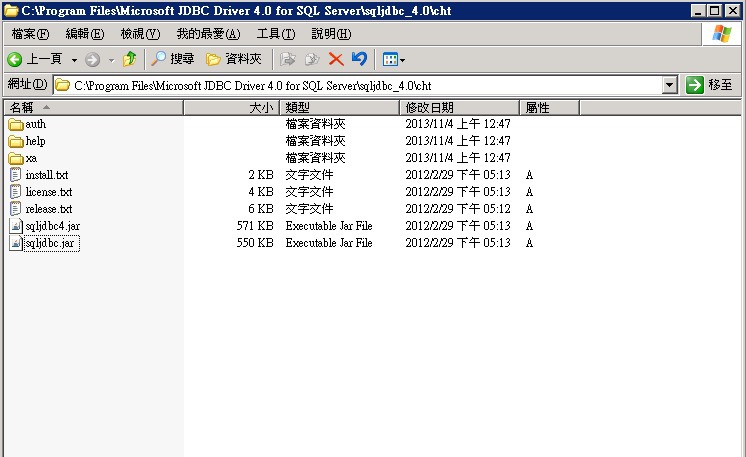Click the 550 KB size value
Viewport: 746px width, 457px height.
(x=255, y=243)
